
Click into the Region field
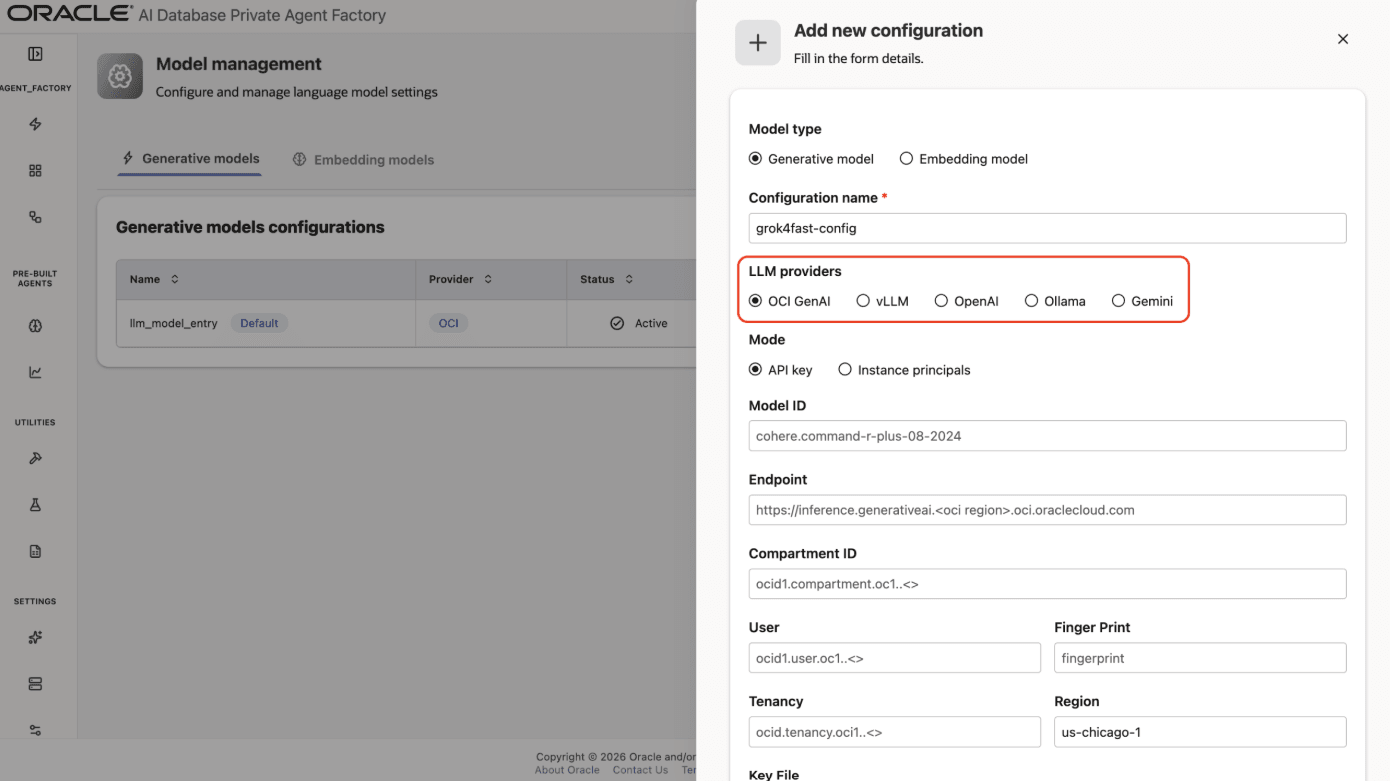coord(1200,732)
